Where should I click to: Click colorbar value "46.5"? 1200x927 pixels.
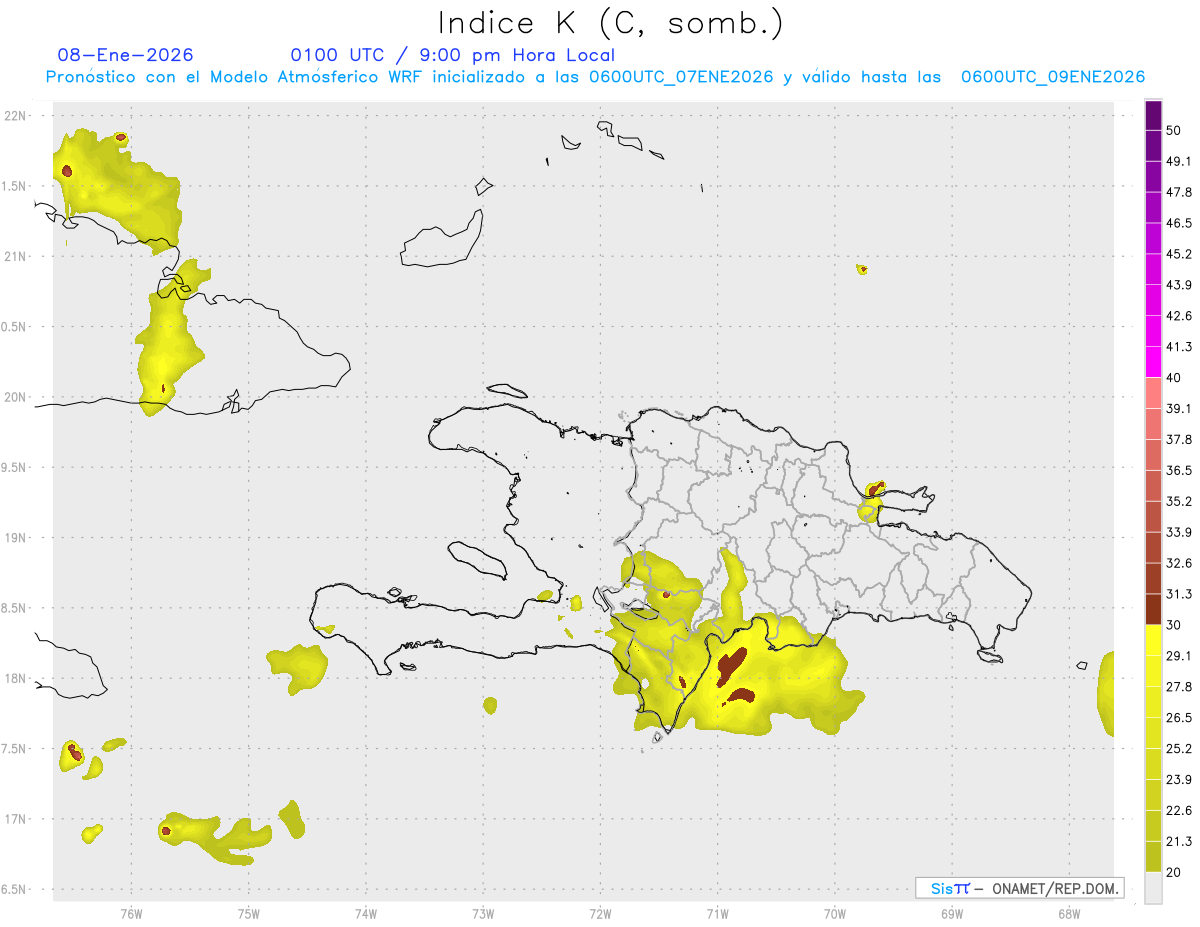(x=1179, y=223)
